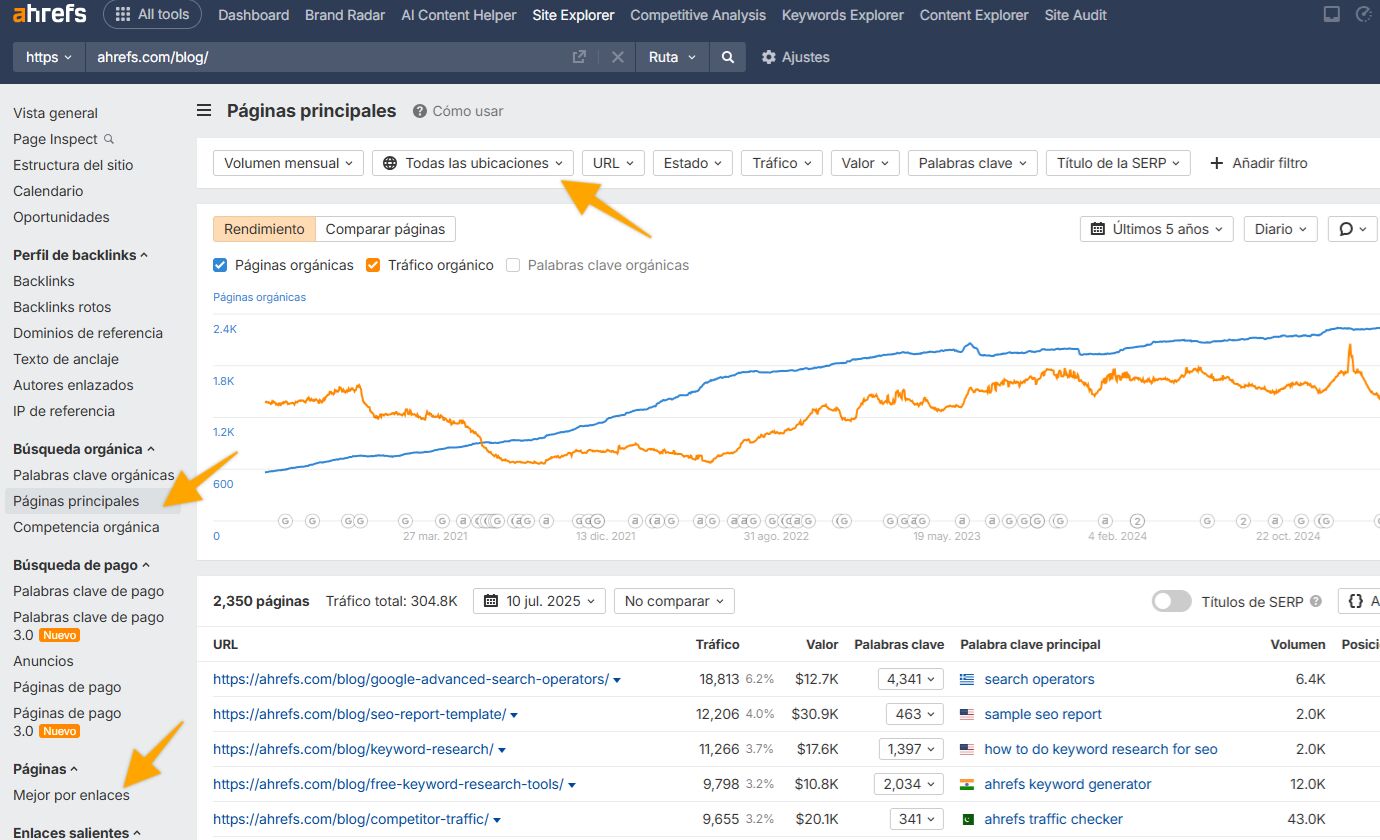Open the Todas las ubicaciones dropdown
Viewport: 1380px width, 840px height.
pyautogui.click(x=473, y=163)
